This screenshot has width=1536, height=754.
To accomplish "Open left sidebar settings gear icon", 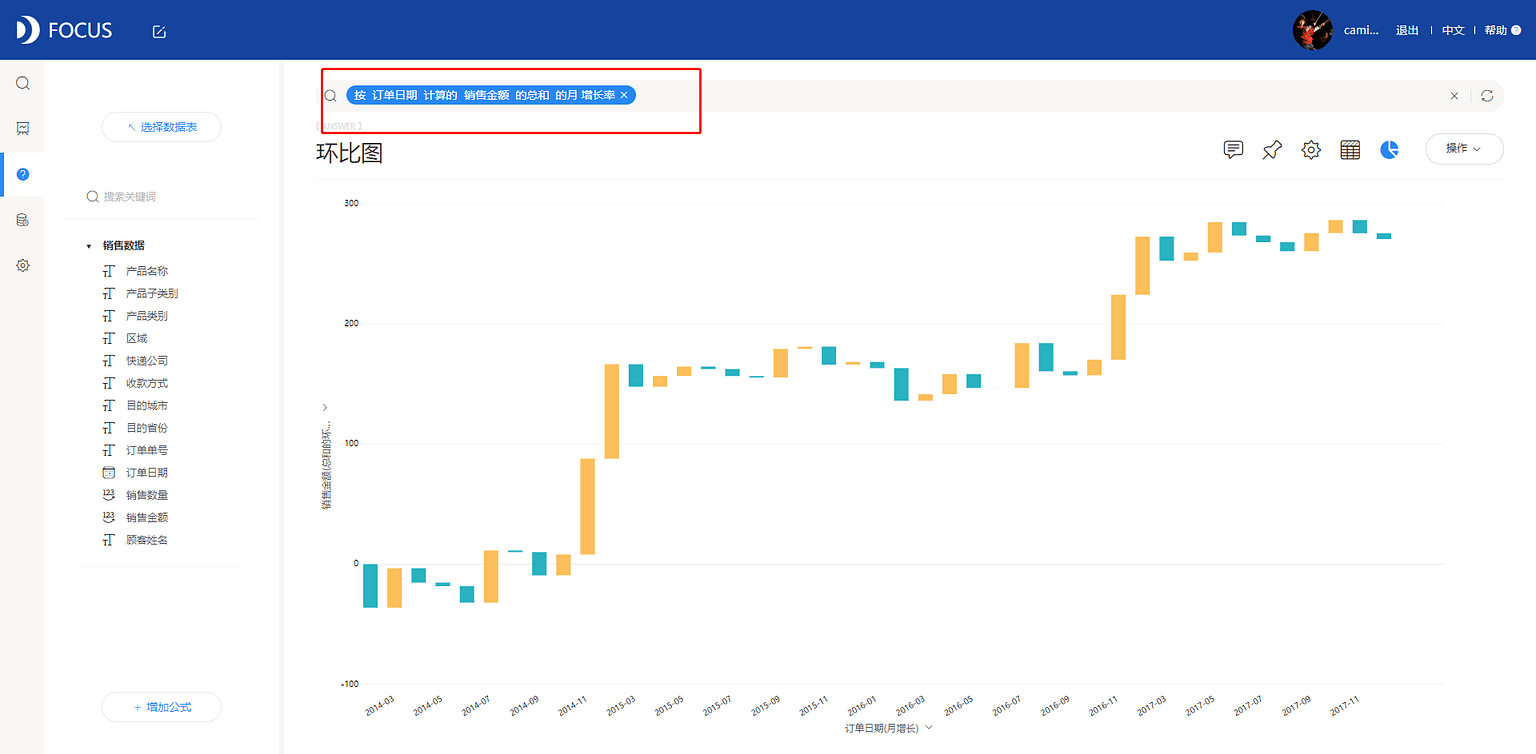I will [22, 265].
